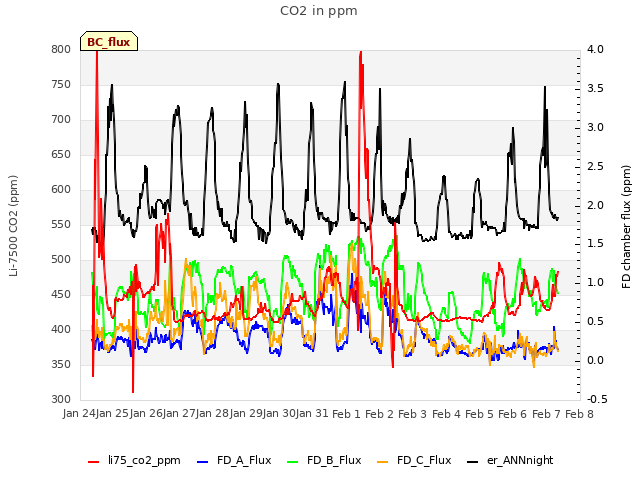This screenshot has height=480, width=640.
Task: Select the li75_co2_ppm legend entry
Action: point(134,460)
